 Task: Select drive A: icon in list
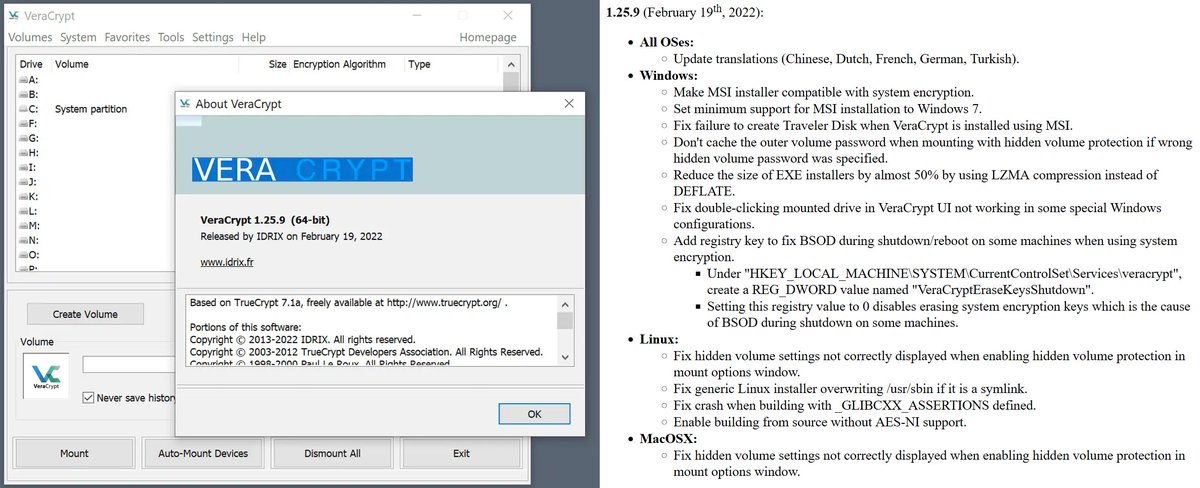pos(23,80)
